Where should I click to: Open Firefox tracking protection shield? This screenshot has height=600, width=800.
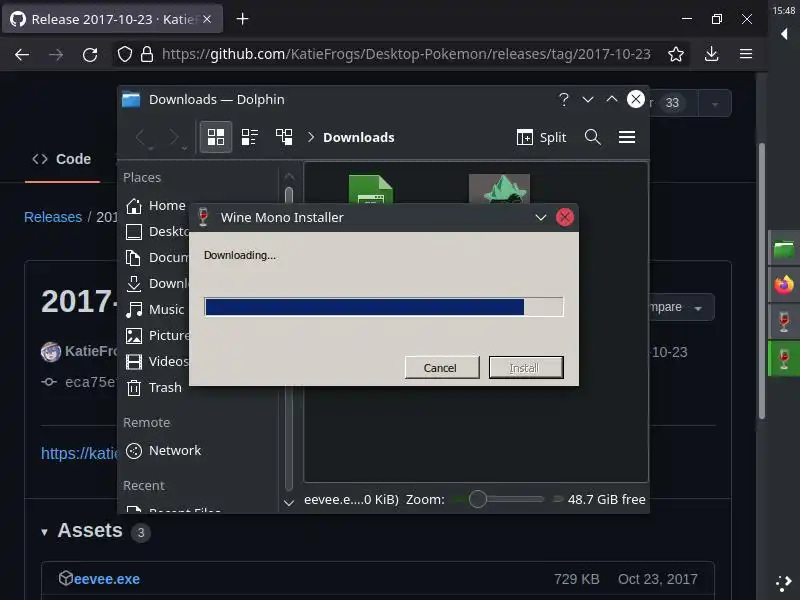124,54
